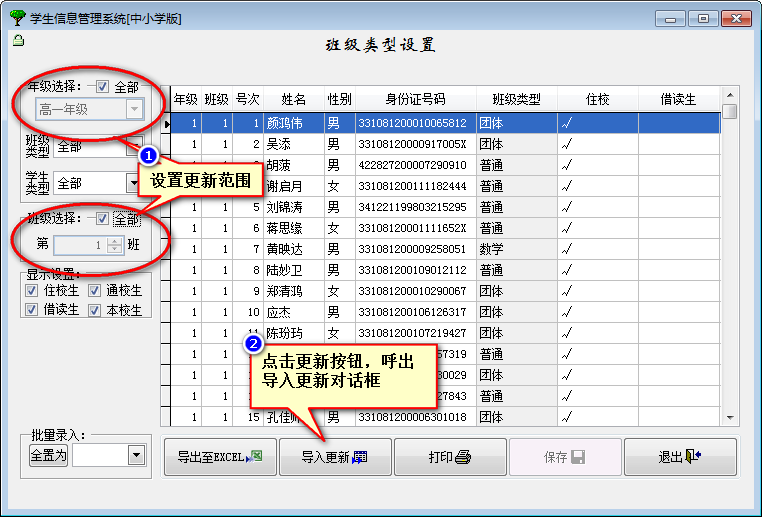Screen dimensions: 762x517
Task: Uncheck the 住校生 display checkbox
Action: [33, 290]
